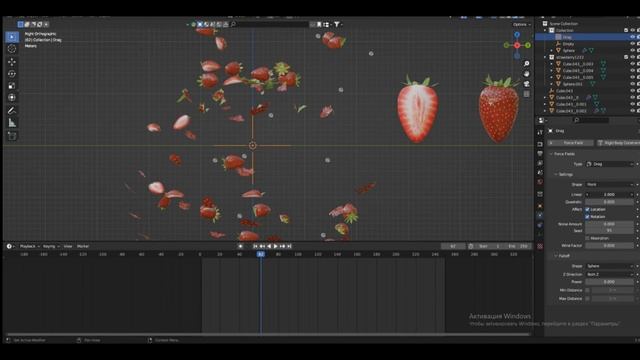Open the timeline Playback menu
This screenshot has width=640, height=360.
29,247
